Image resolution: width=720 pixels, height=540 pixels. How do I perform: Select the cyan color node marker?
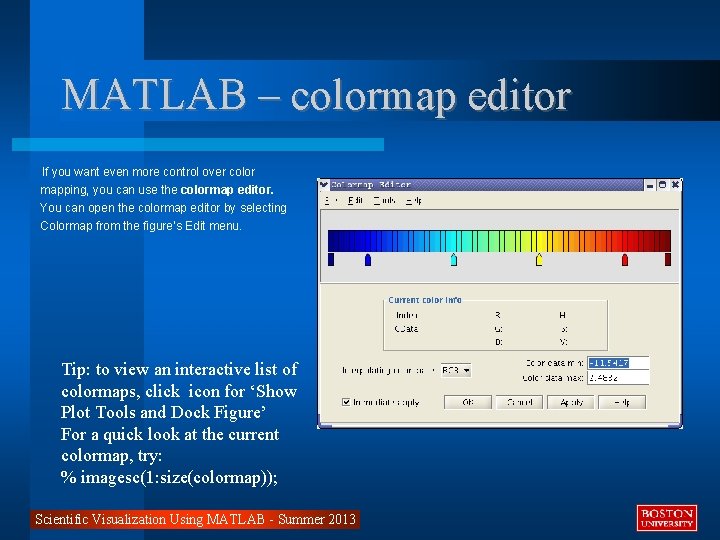[x=454, y=259]
